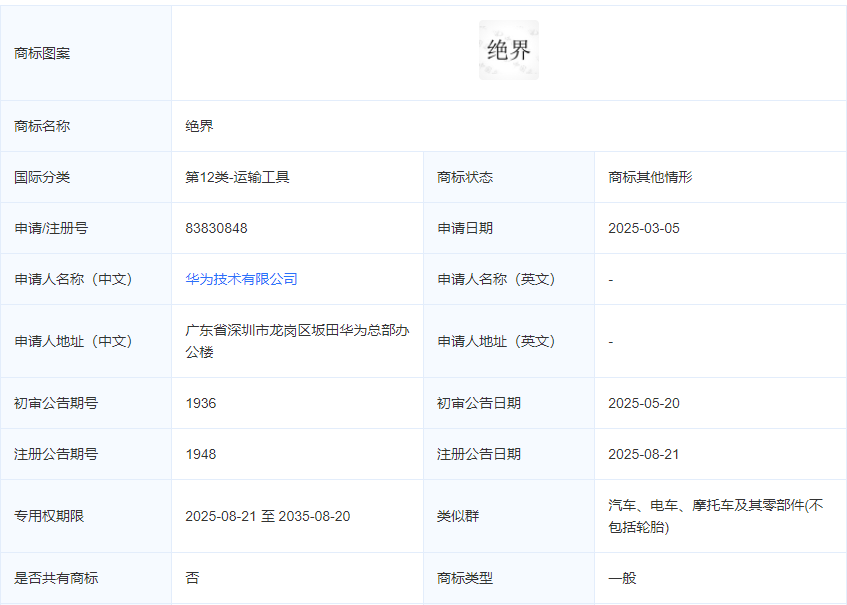This screenshot has width=847, height=605.
Task: Select the 申请日期 label
Action: tap(465, 228)
